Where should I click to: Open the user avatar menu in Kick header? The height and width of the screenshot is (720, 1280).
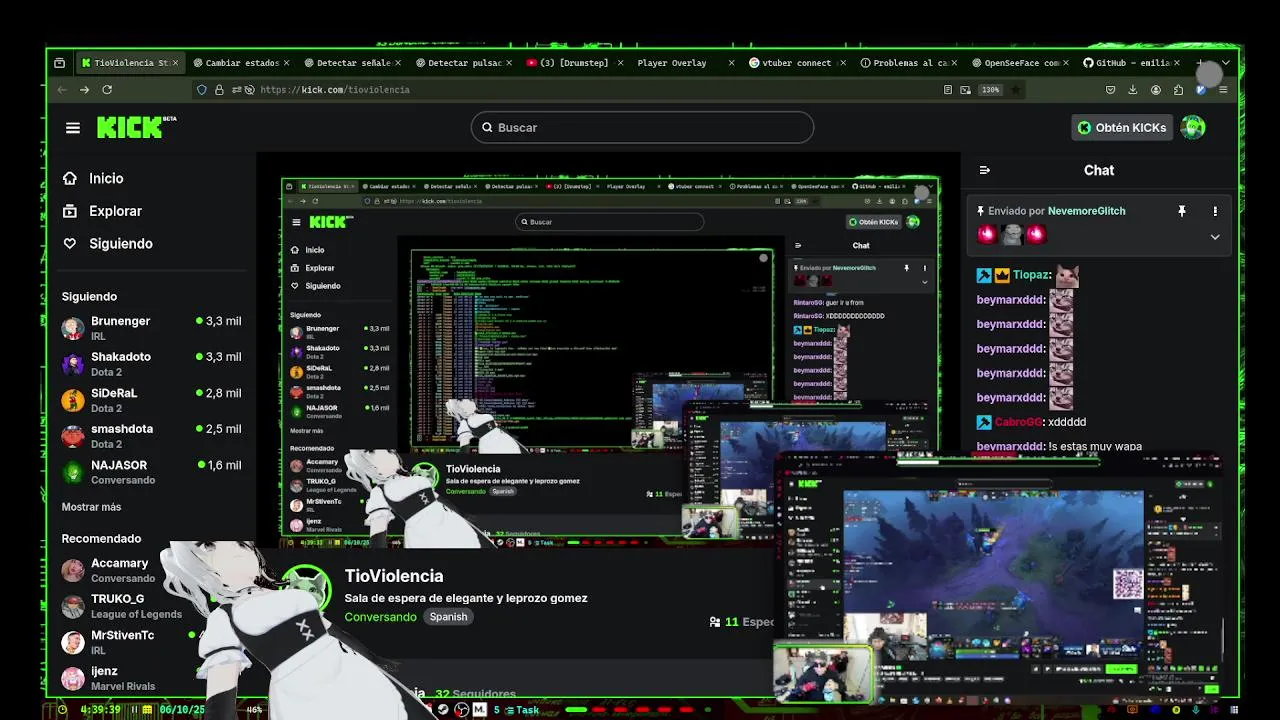1193,127
